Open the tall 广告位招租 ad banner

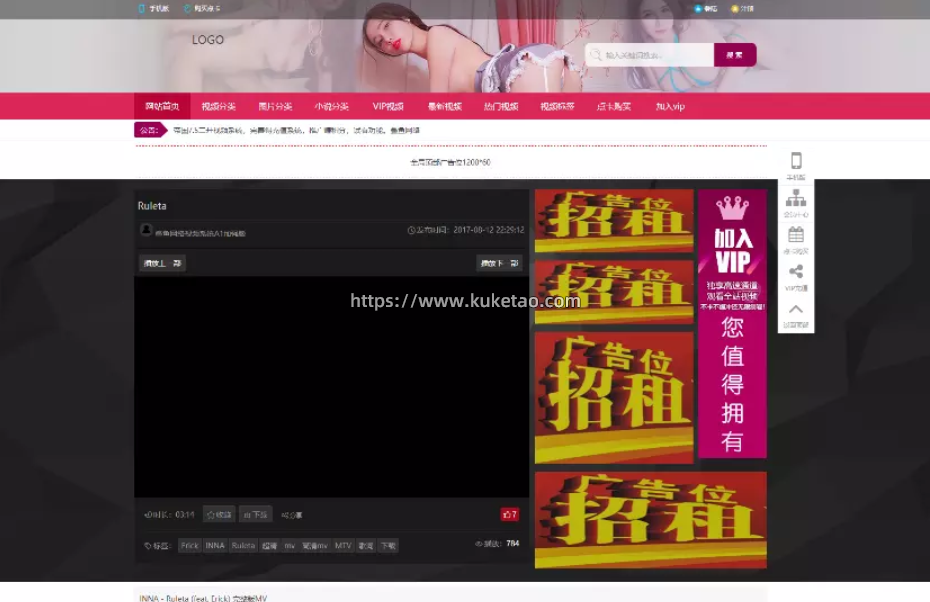(614, 398)
